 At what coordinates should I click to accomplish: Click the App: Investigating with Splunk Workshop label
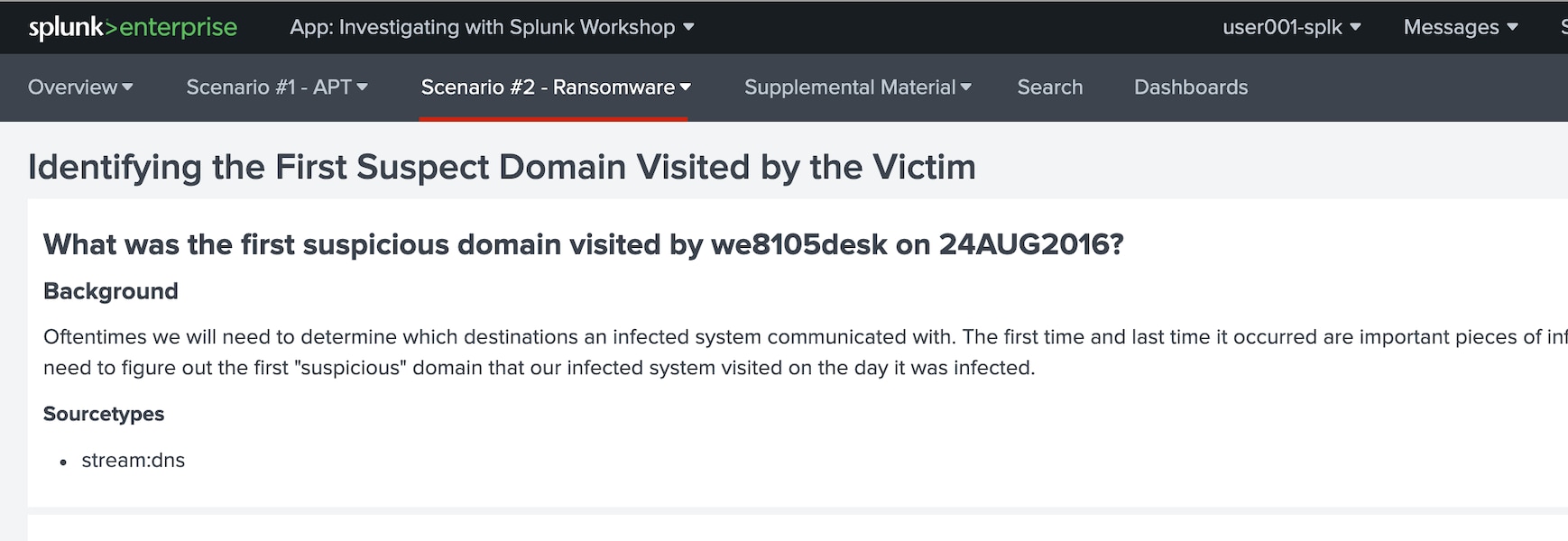pos(482,27)
